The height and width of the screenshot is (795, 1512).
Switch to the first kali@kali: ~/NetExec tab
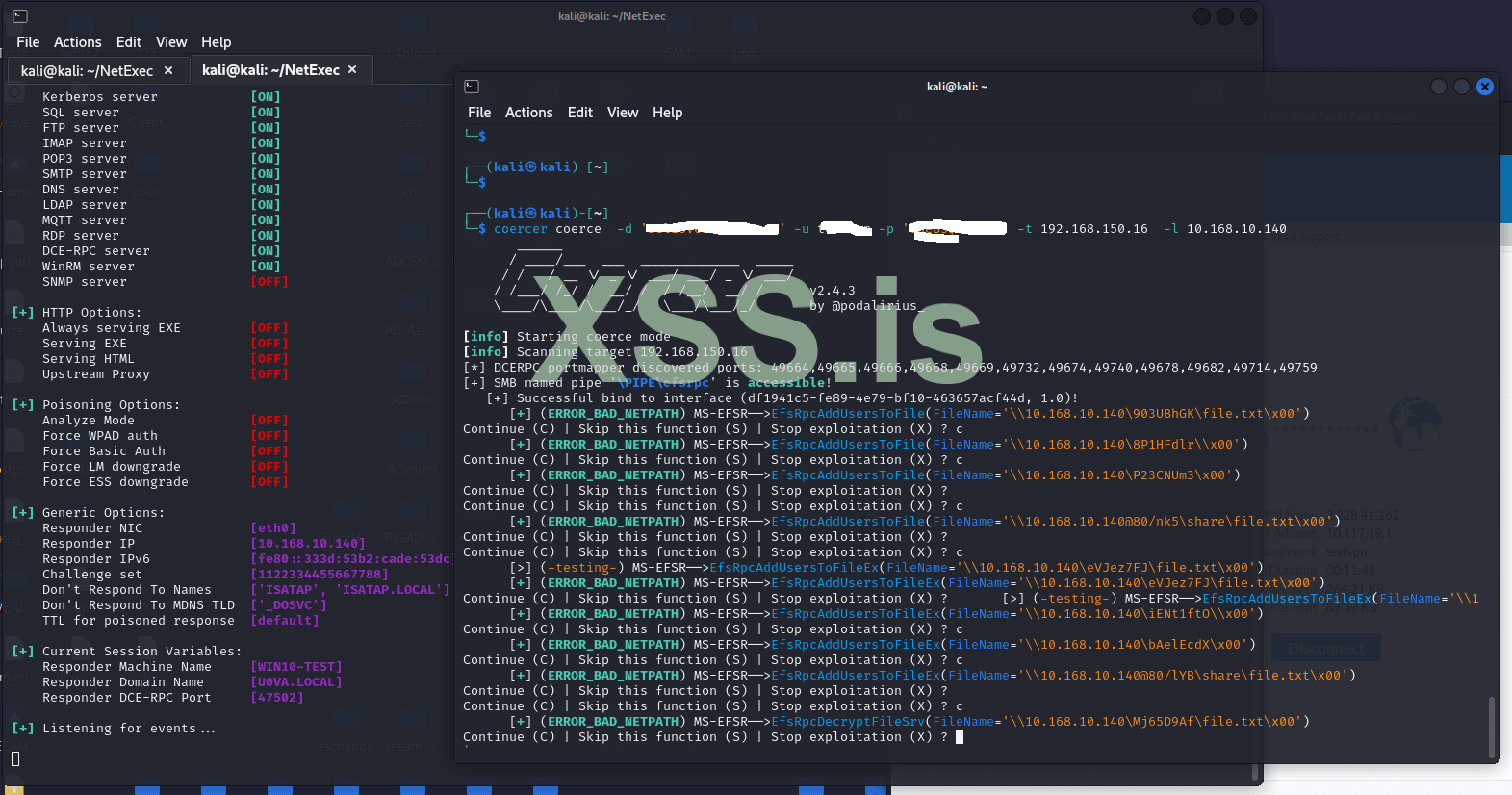pyautogui.click(x=98, y=70)
